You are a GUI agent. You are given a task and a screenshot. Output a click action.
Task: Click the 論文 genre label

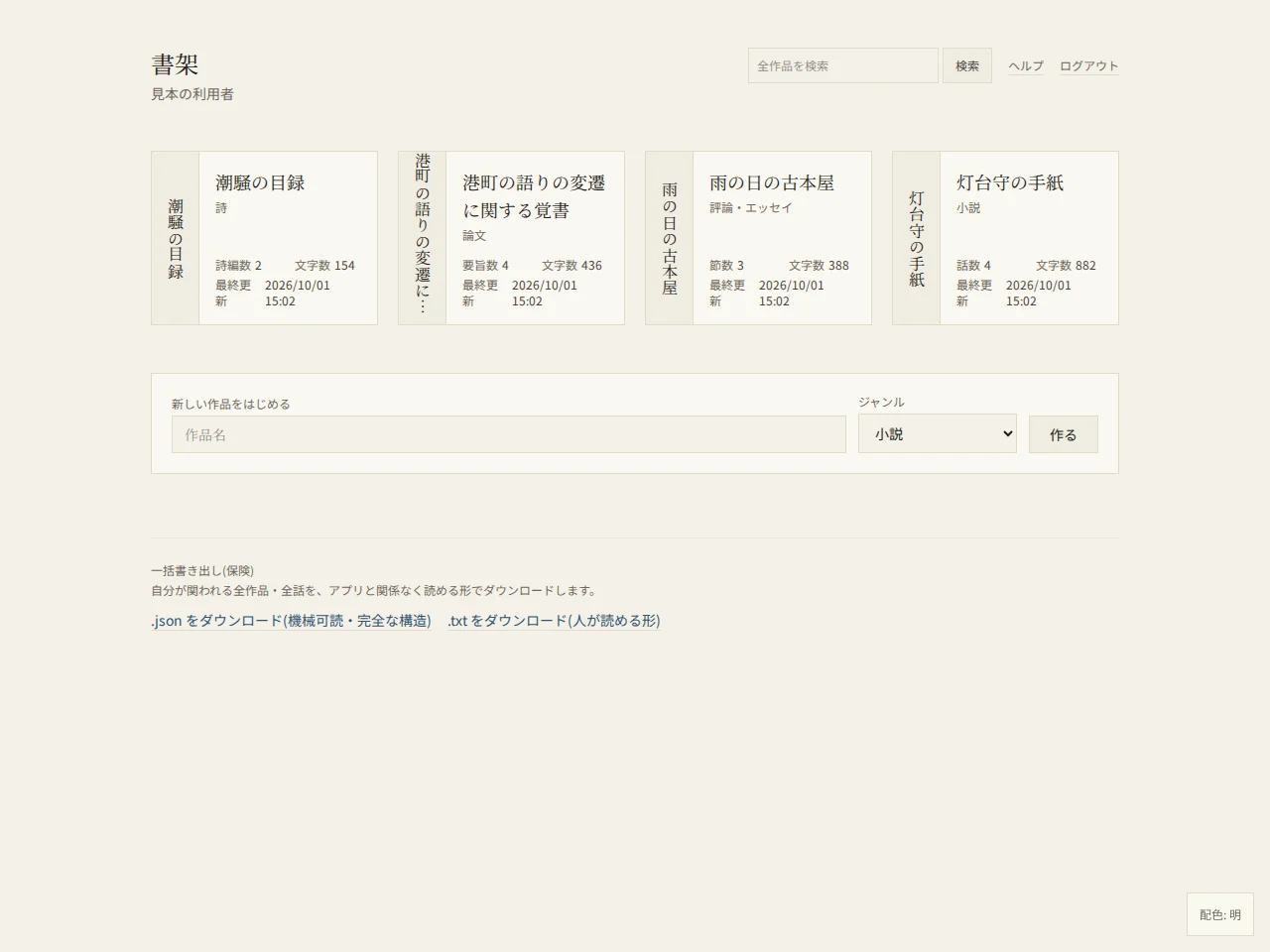pyautogui.click(x=474, y=236)
